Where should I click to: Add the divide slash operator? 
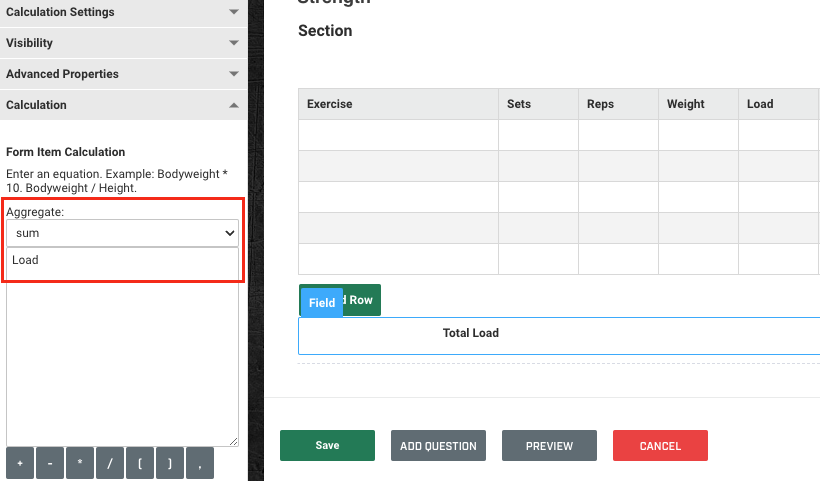point(110,465)
